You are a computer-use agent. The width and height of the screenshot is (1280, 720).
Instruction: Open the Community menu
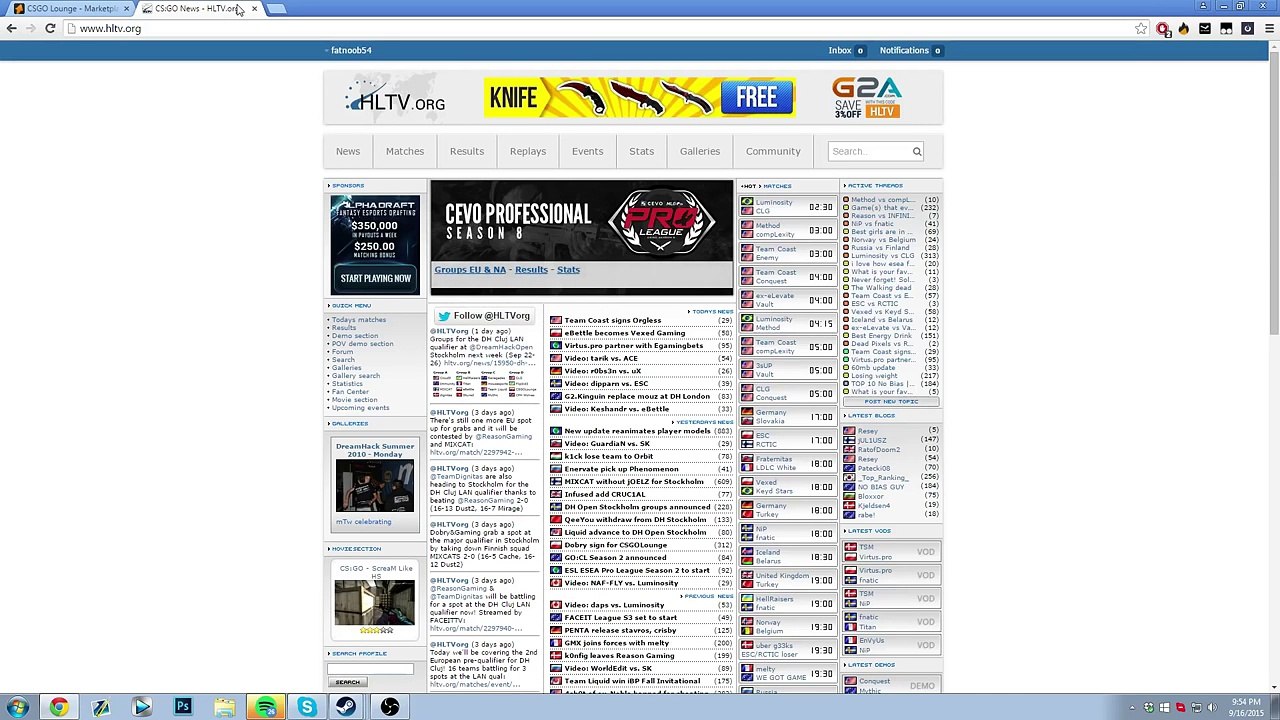point(773,152)
